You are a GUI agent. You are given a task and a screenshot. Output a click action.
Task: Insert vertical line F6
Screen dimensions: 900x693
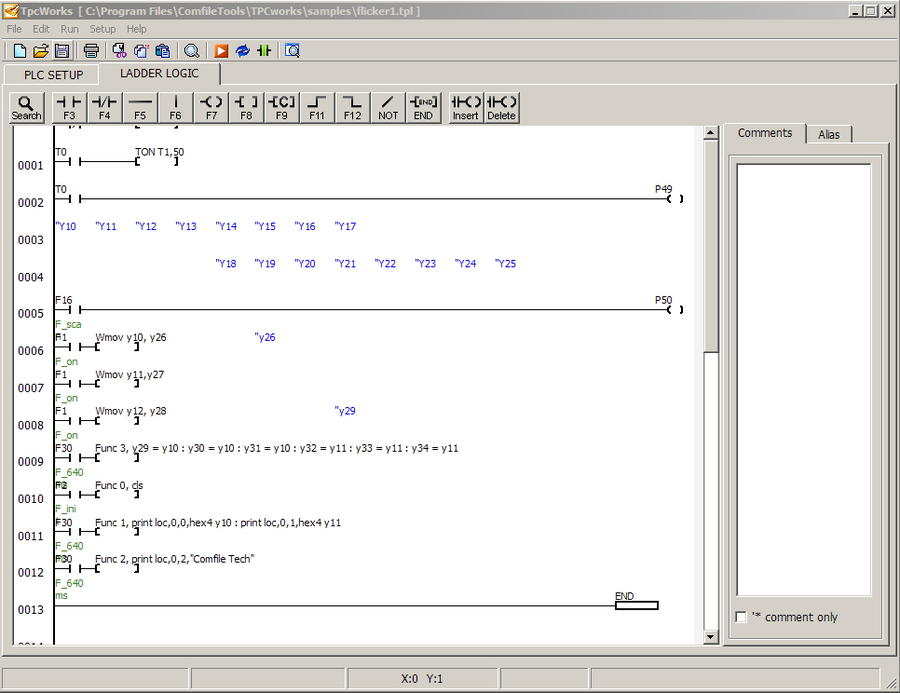pos(176,107)
